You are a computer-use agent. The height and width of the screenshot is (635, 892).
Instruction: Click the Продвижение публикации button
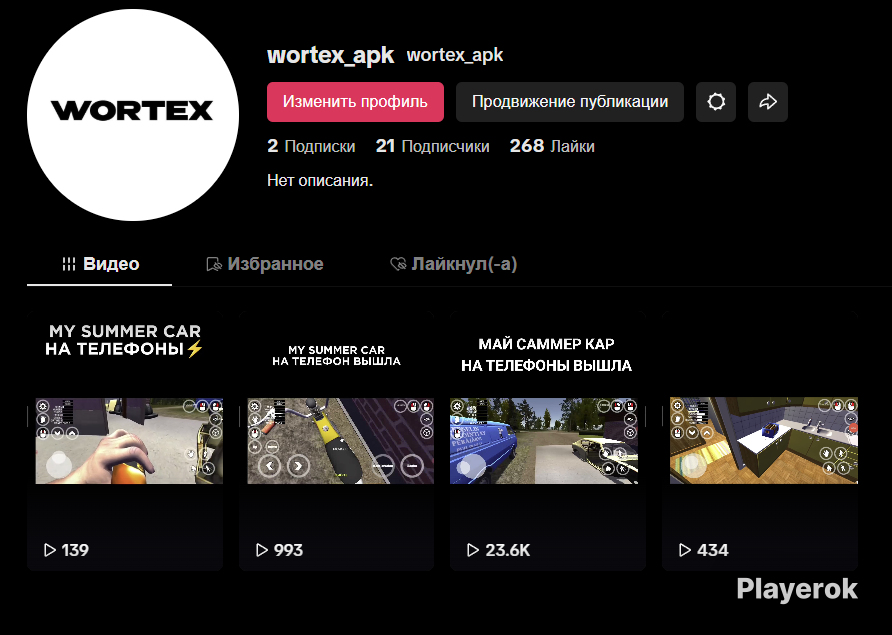pos(569,102)
